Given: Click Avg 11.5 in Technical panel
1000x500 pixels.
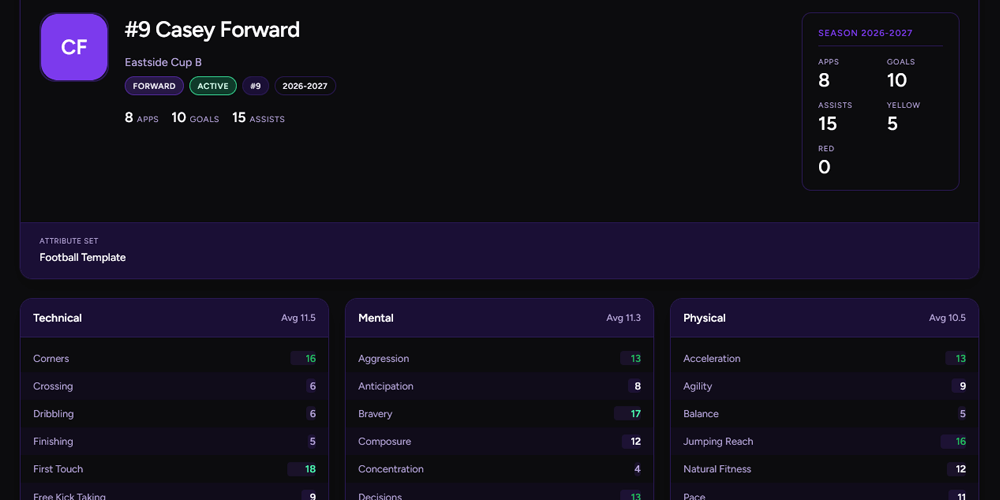Looking at the screenshot, I should click(x=298, y=318).
